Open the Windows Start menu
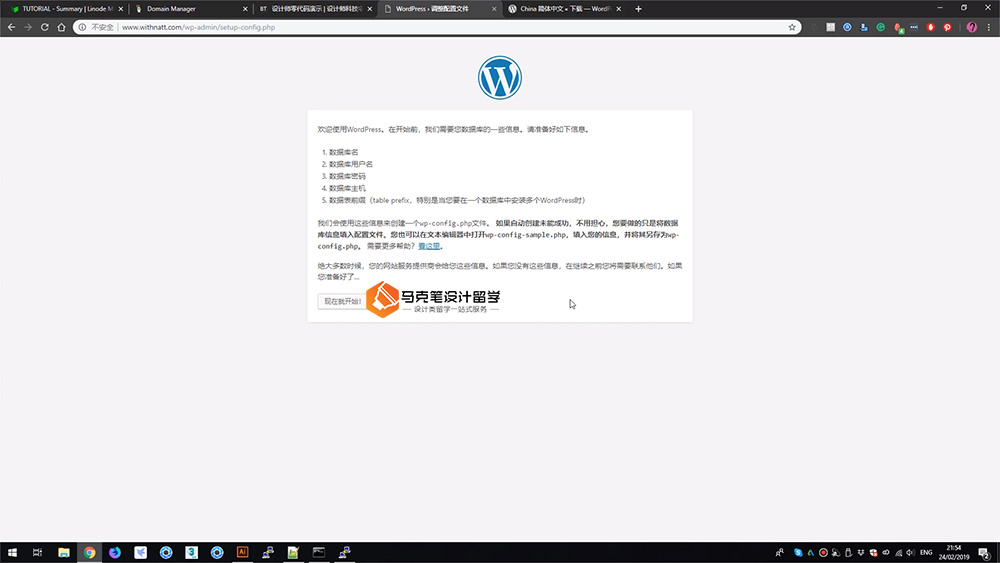Viewport: 1000px width, 563px height. pyautogui.click(x=12, y=552)
